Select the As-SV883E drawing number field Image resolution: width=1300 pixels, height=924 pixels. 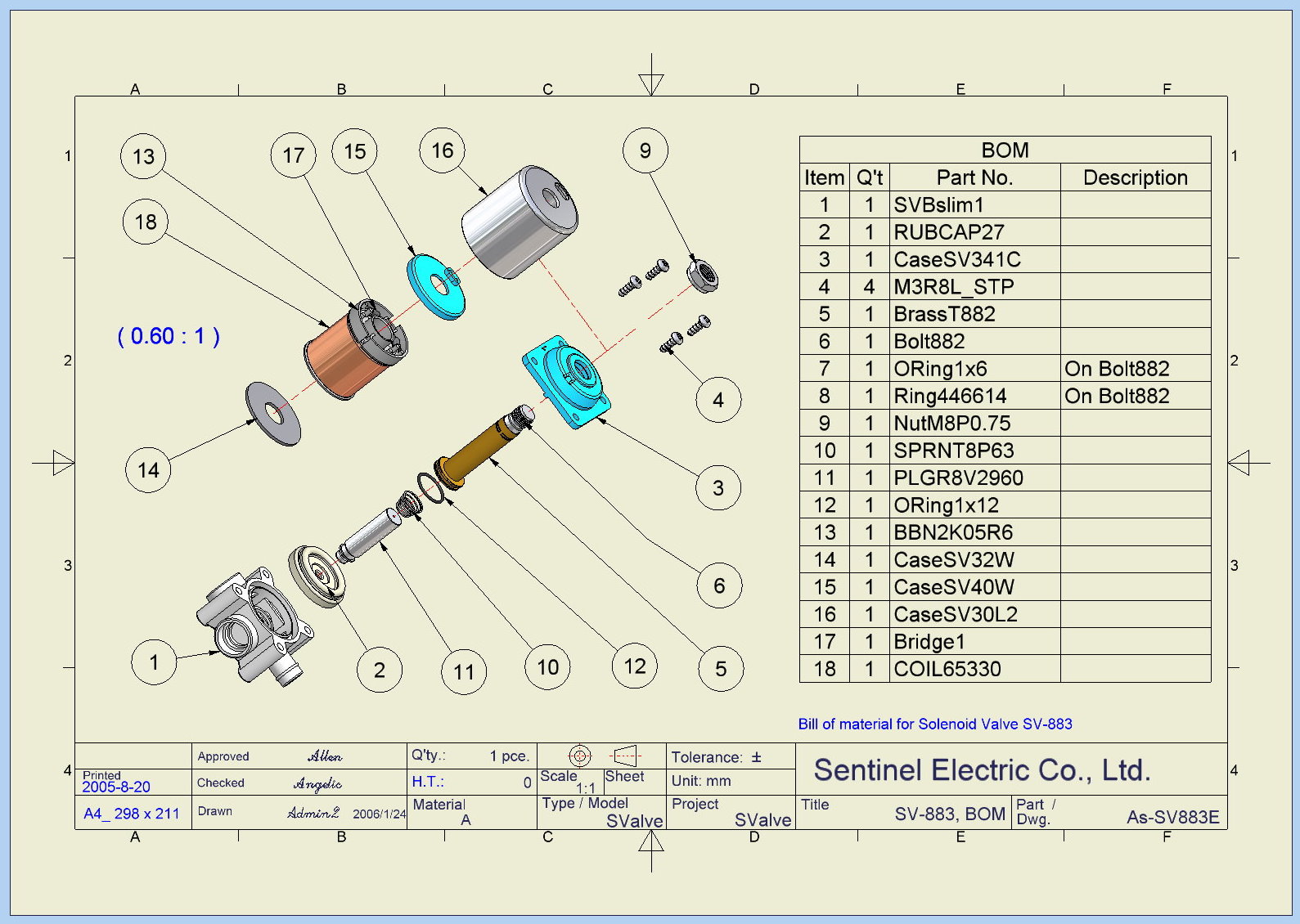click(x=1172, y=817)
